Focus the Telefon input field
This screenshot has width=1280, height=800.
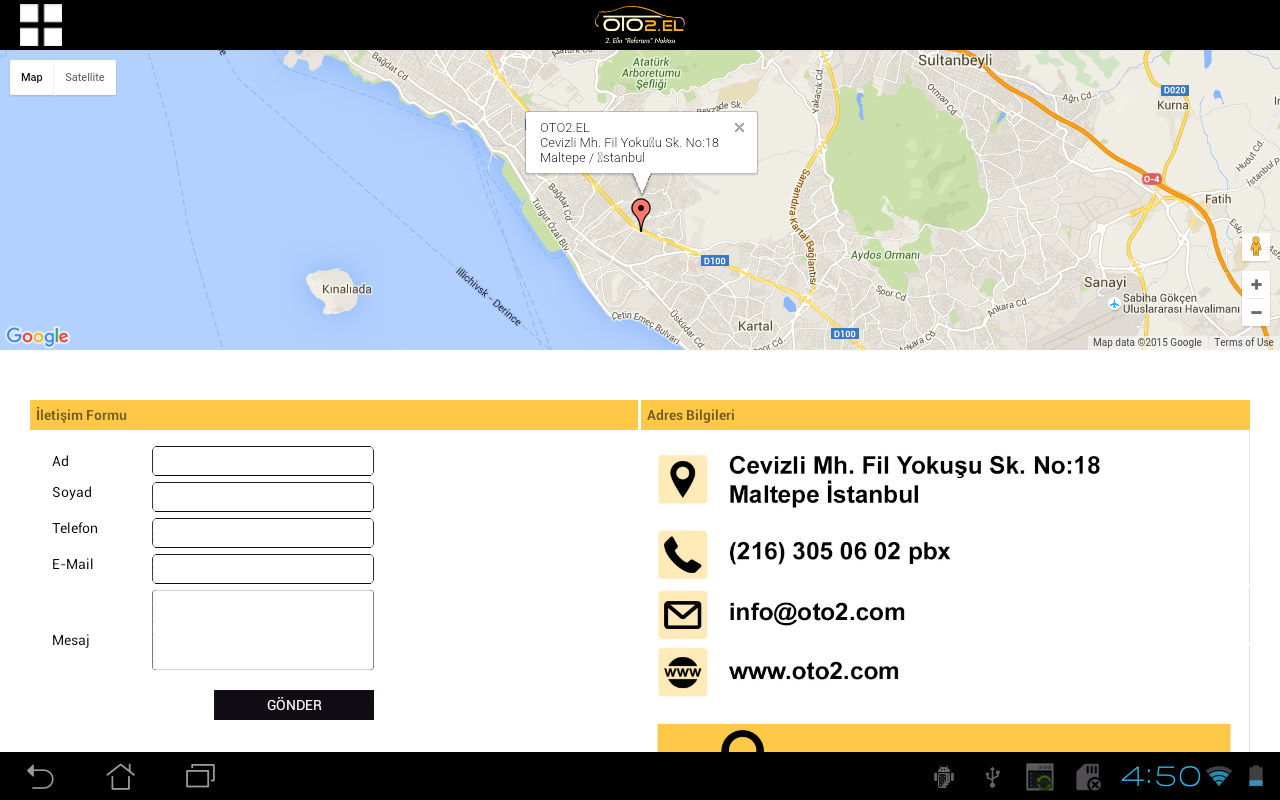pyautogui.click(x=263, y=533)
